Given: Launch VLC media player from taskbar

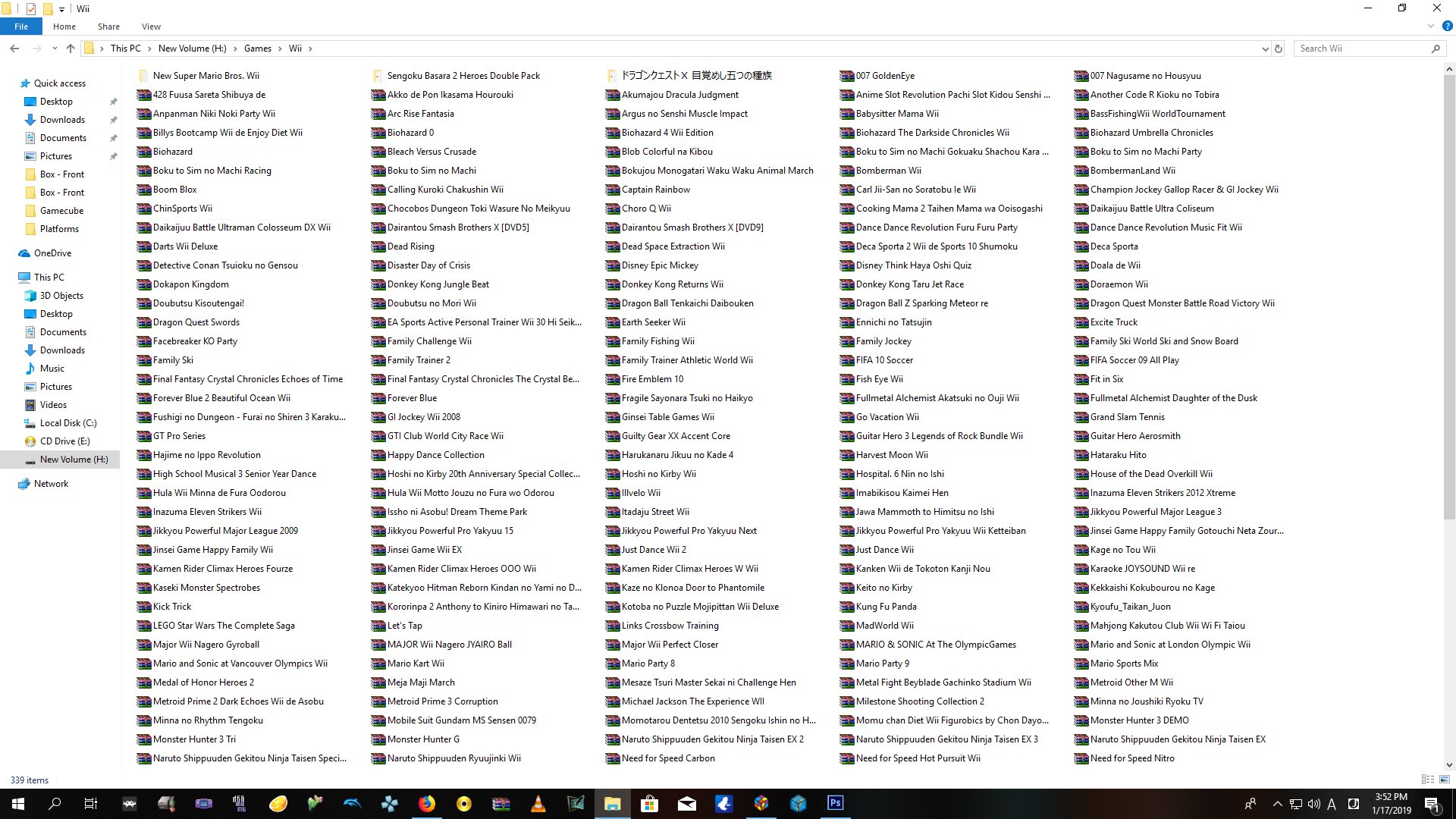Looking at the screenshot, I should click(538, 804).
